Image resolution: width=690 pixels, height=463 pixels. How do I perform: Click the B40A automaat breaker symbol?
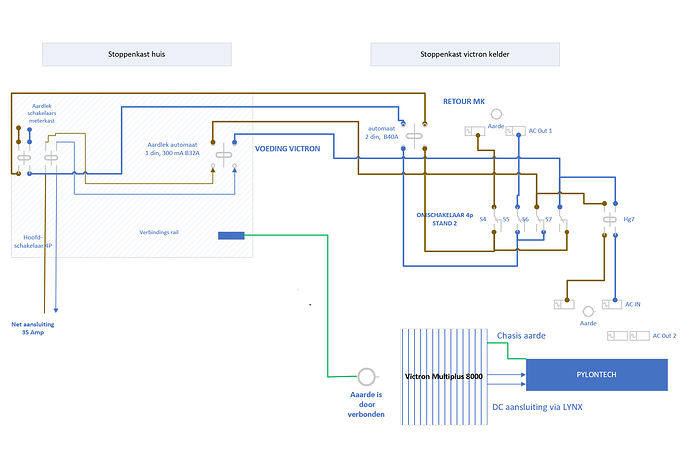coord(414,136)
